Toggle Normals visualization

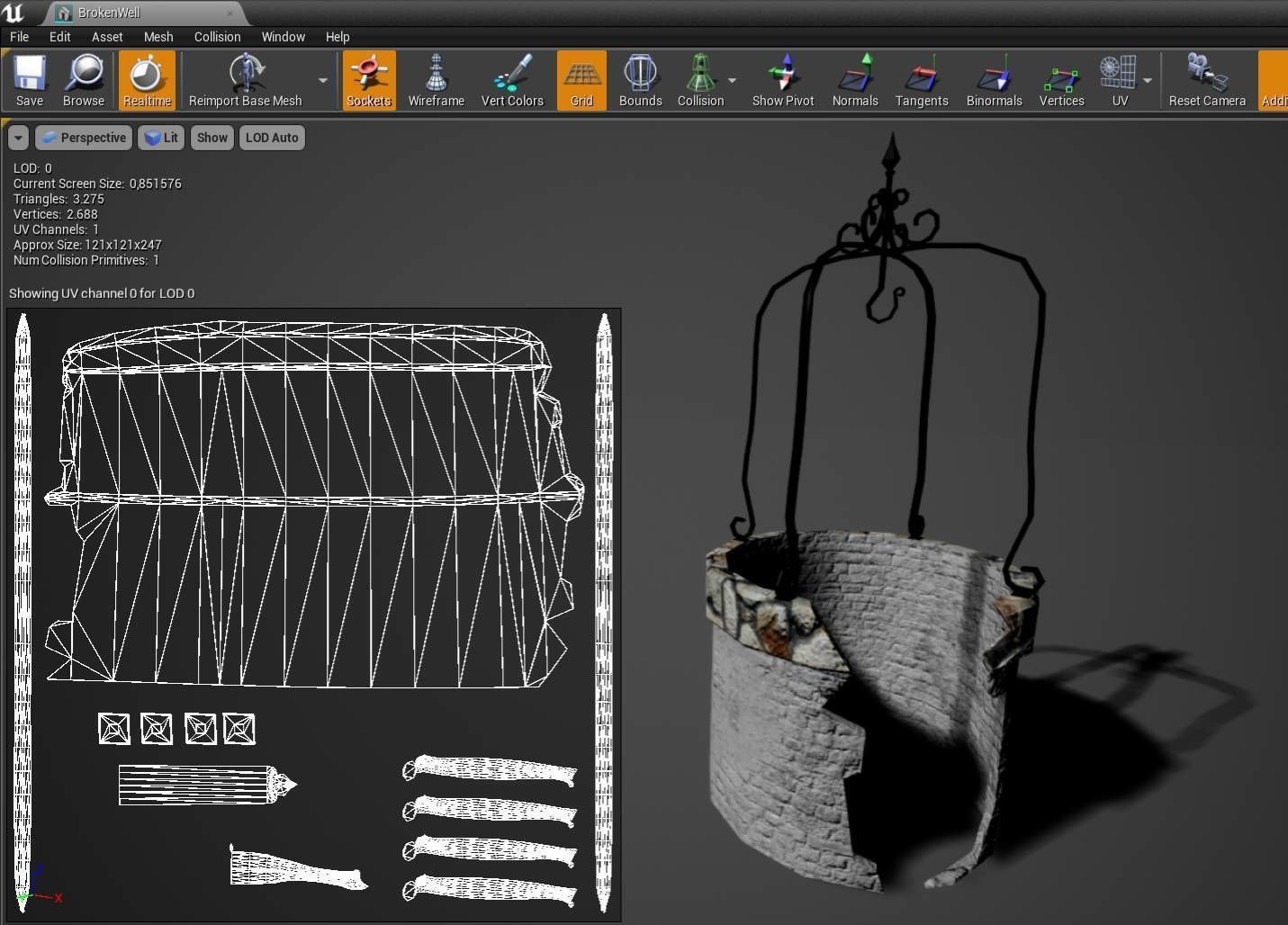click(x=855, y=80)
